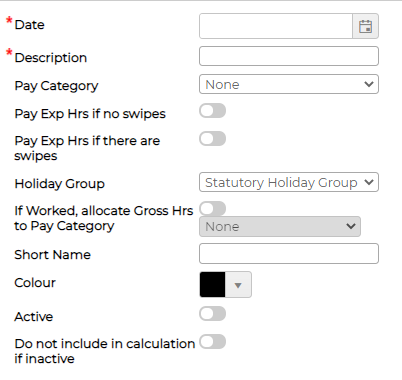Expand the Holiday Group dropdown
Image resolution: width=402 pixels, height=380 pixels.
[289, 182]
